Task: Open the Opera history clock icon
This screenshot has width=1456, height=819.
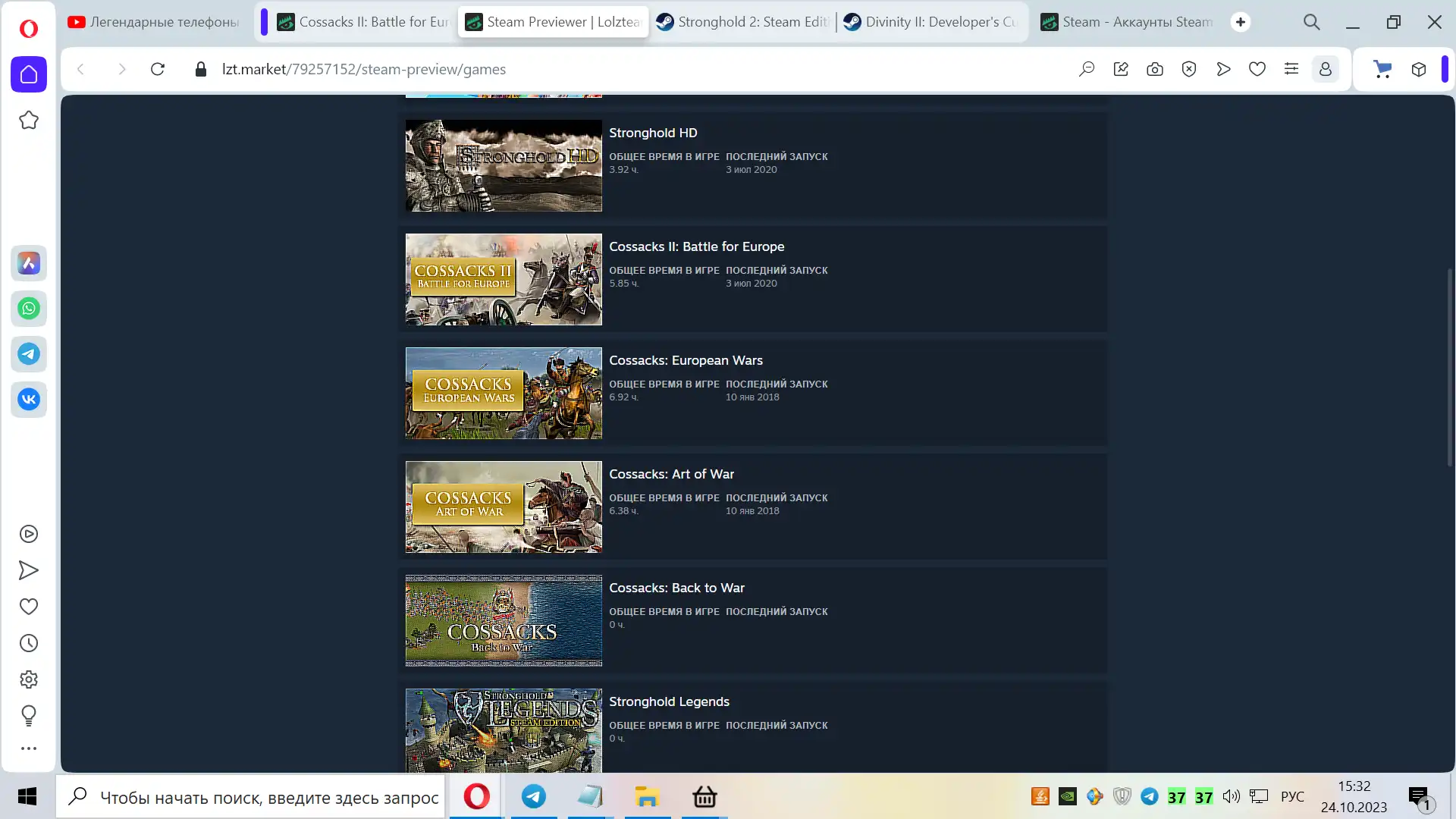Action: point(29,643)
